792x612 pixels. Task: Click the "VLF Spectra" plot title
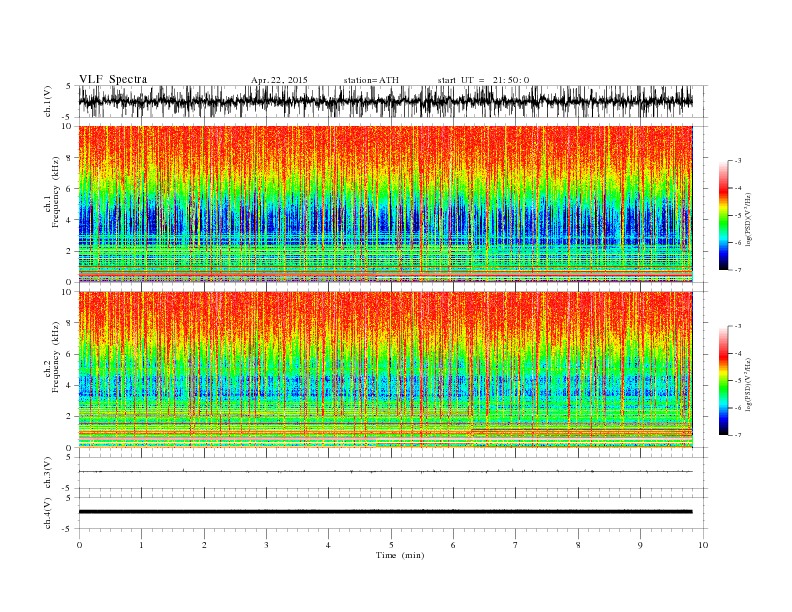(x=113, y=79)
